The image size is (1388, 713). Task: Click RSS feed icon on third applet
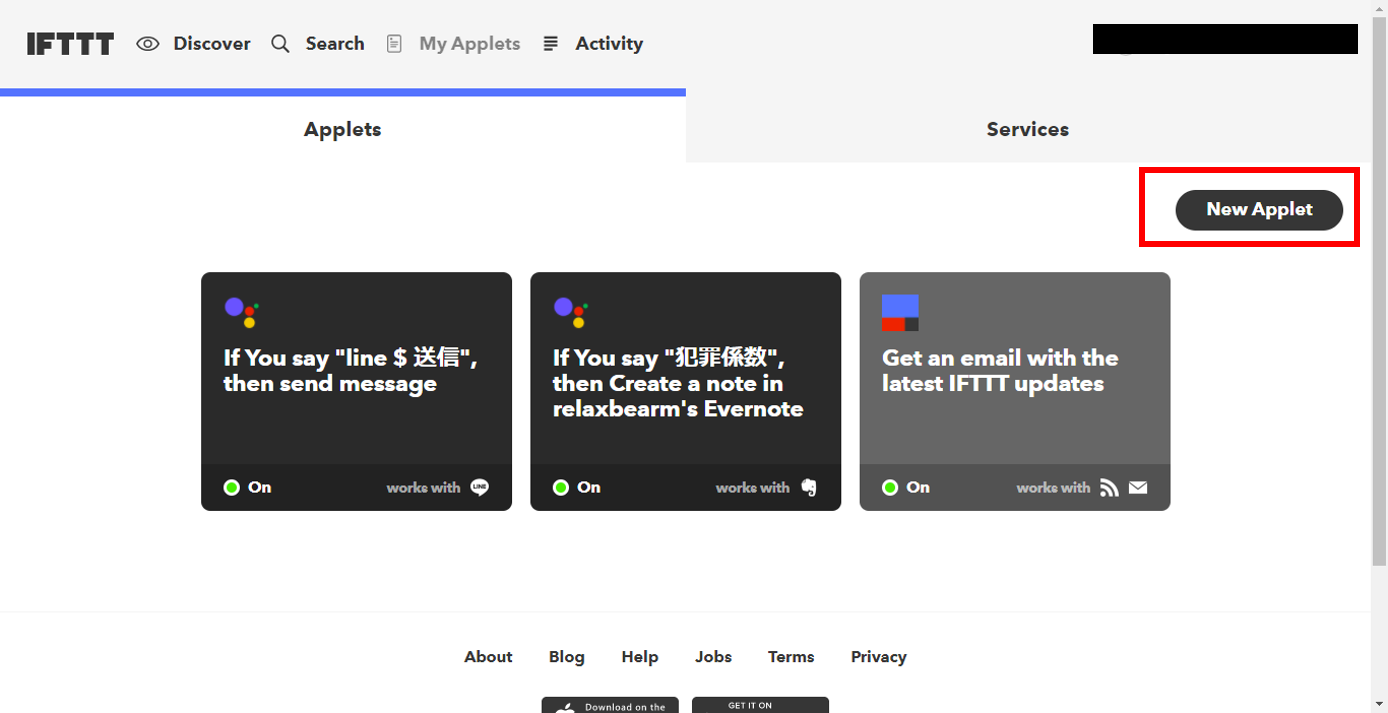(1109, 488)
